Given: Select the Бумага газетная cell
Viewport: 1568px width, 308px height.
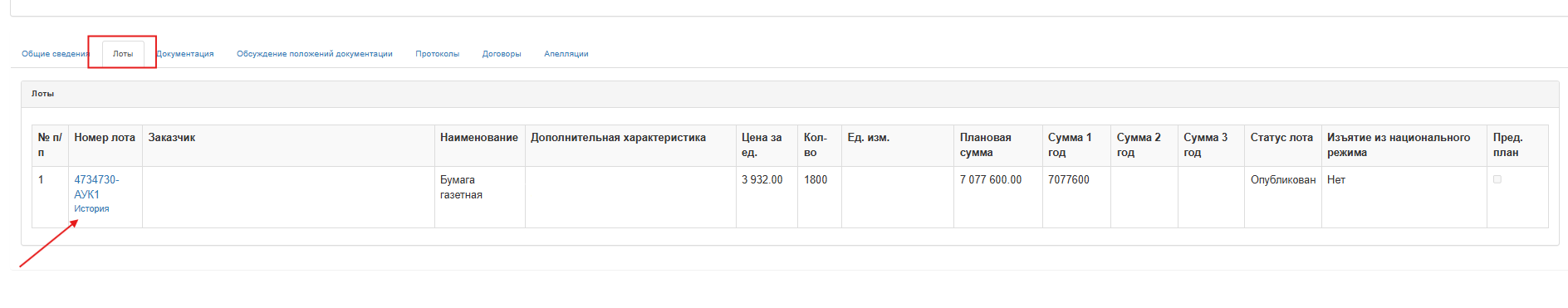Looking at the screenshot, I should coord(479,197).
